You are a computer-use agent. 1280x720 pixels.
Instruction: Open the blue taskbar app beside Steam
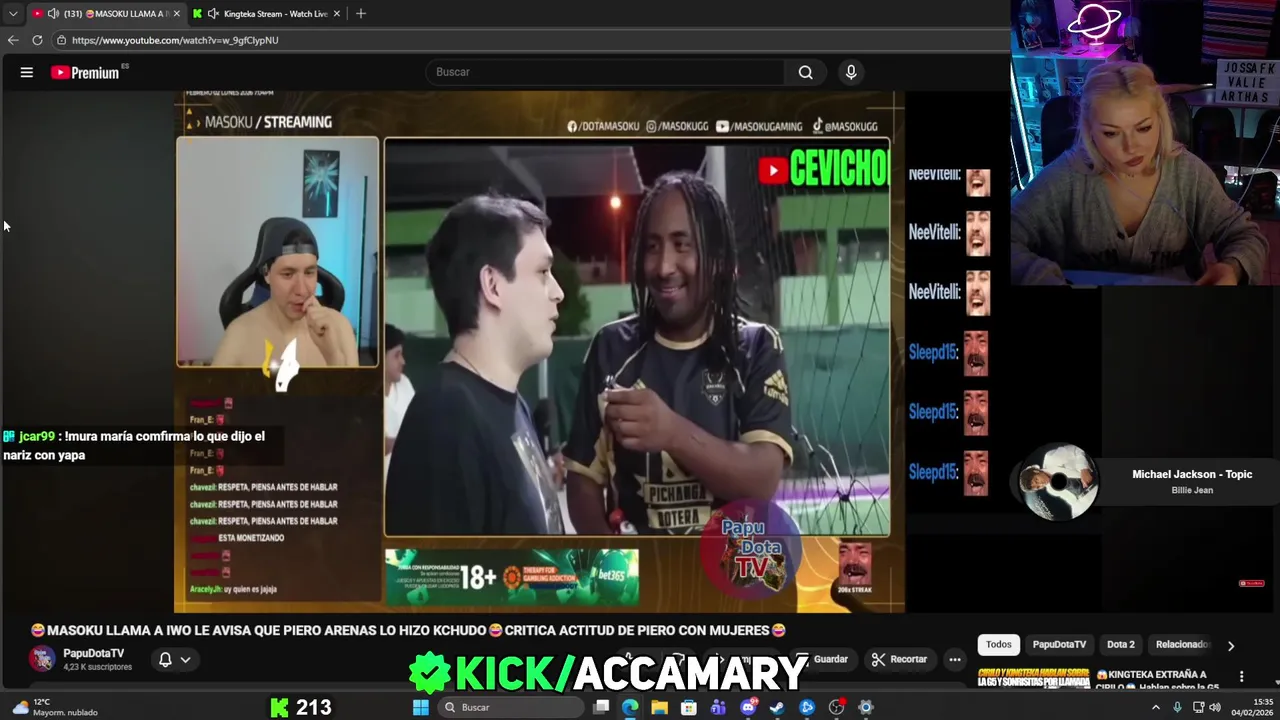[807, 707]
